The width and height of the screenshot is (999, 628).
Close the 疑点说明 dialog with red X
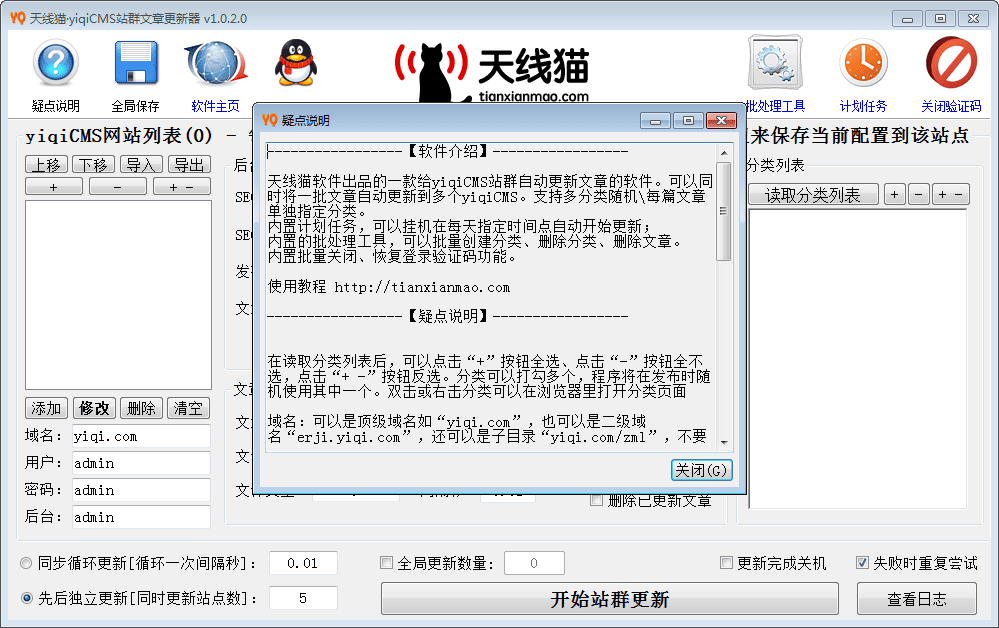click(721, 120)
